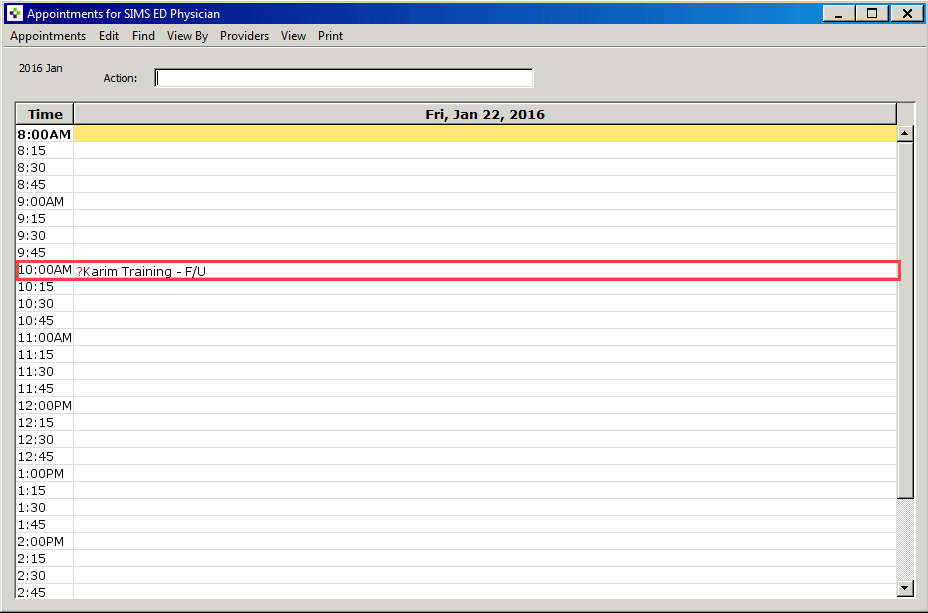This screenshot has width=928, height=613.
Task: Open the Find menu
Action: (x=143, y=36)
